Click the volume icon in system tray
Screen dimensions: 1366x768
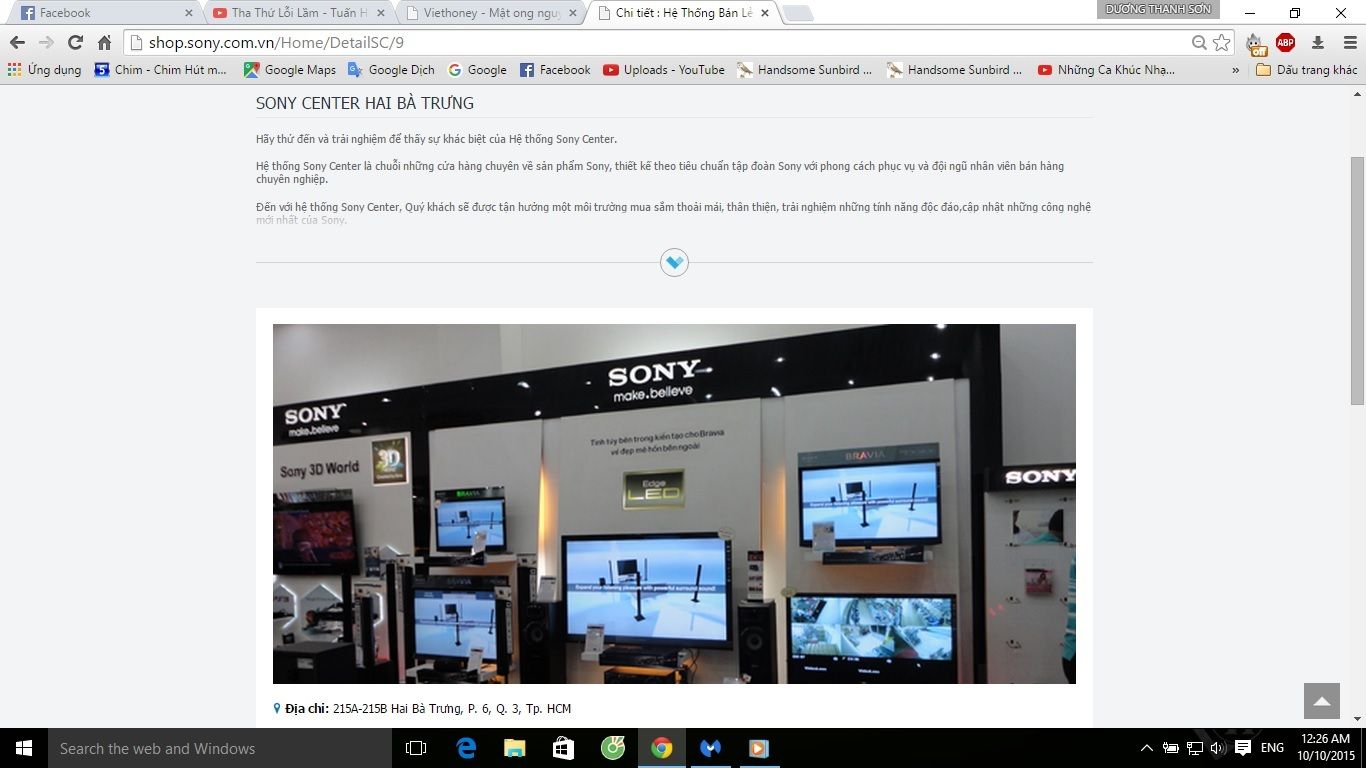tap(1220, 748)
